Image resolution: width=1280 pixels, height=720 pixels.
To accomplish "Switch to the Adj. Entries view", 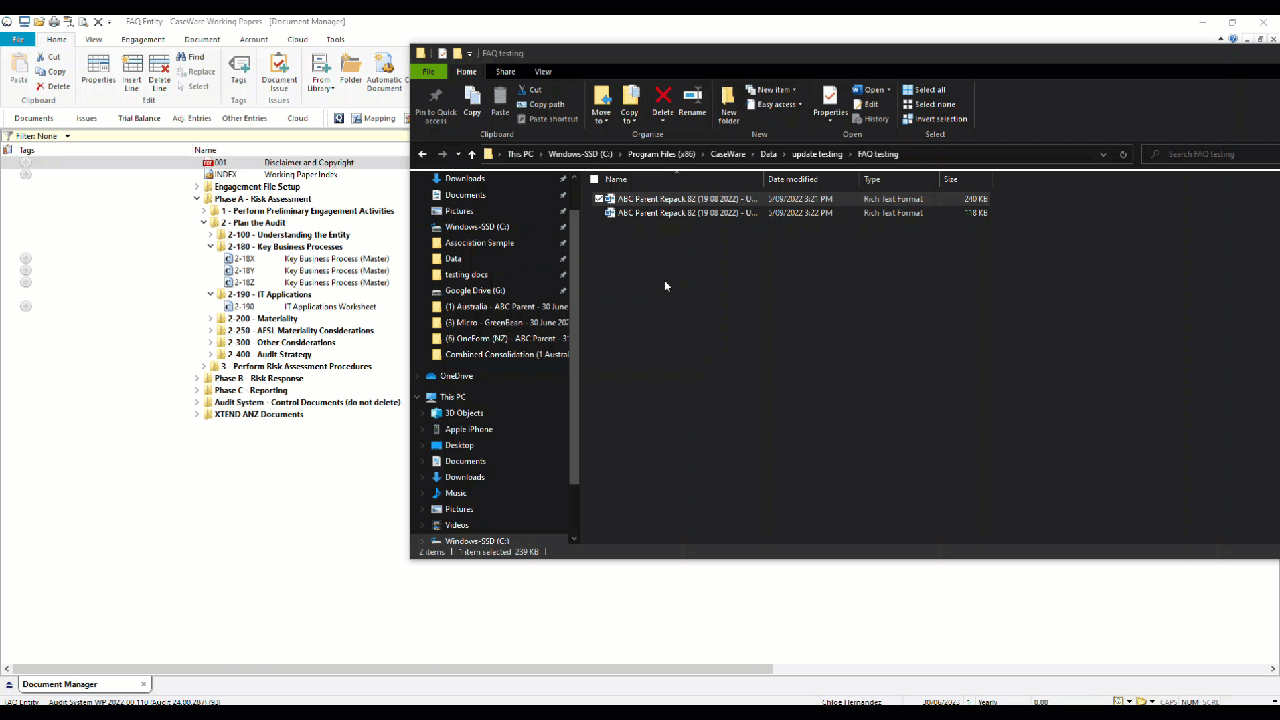I will coord(192,118).
